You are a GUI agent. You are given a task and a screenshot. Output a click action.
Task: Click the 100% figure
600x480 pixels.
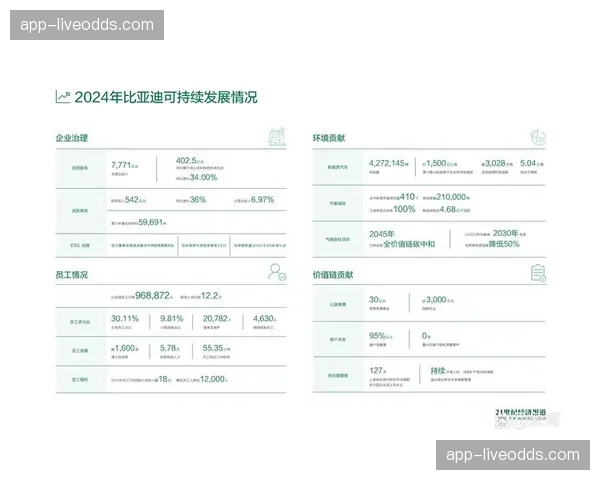pyautogui.click(x=404, y=209)
